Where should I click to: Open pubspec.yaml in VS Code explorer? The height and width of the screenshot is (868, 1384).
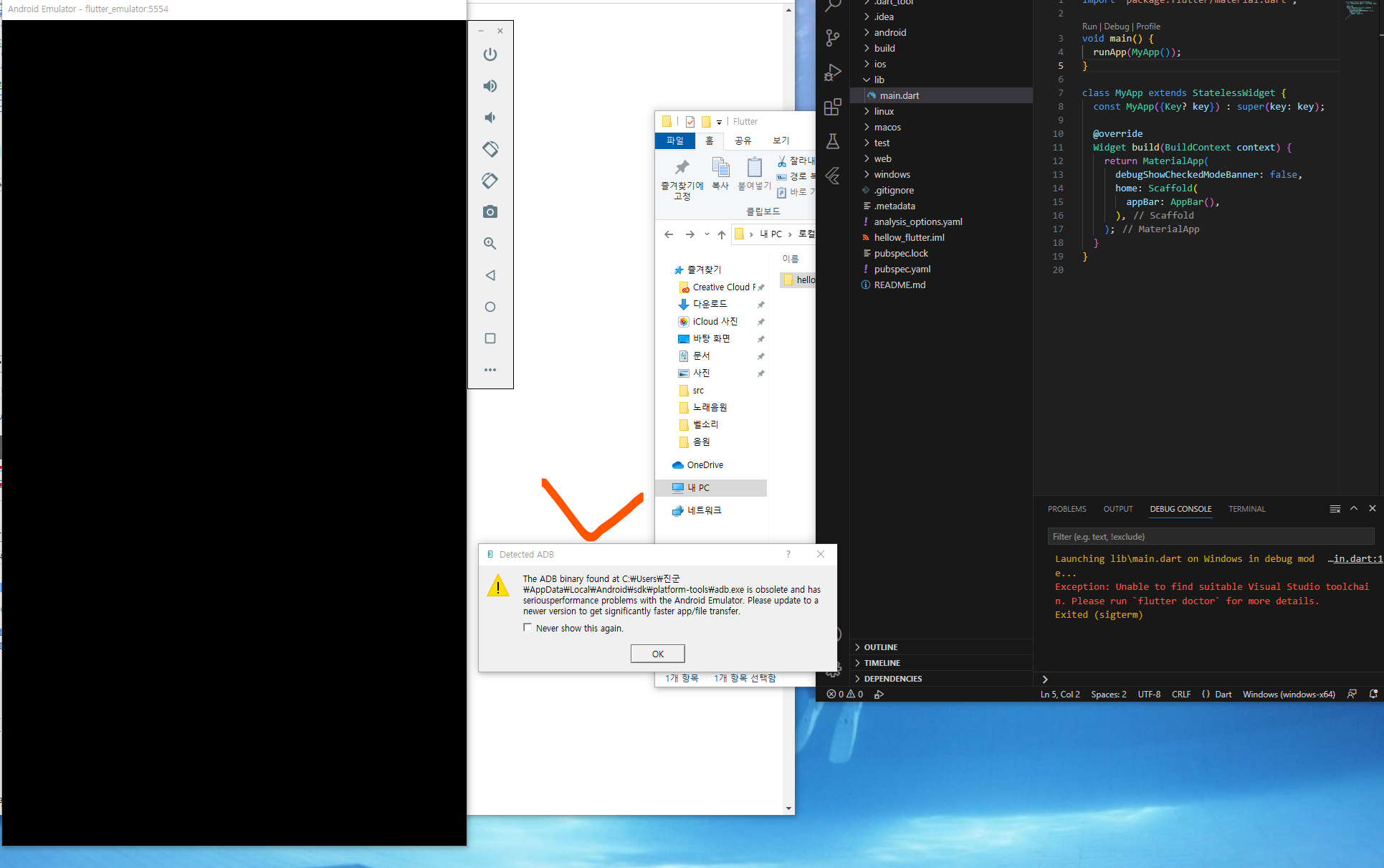(902, 269)
